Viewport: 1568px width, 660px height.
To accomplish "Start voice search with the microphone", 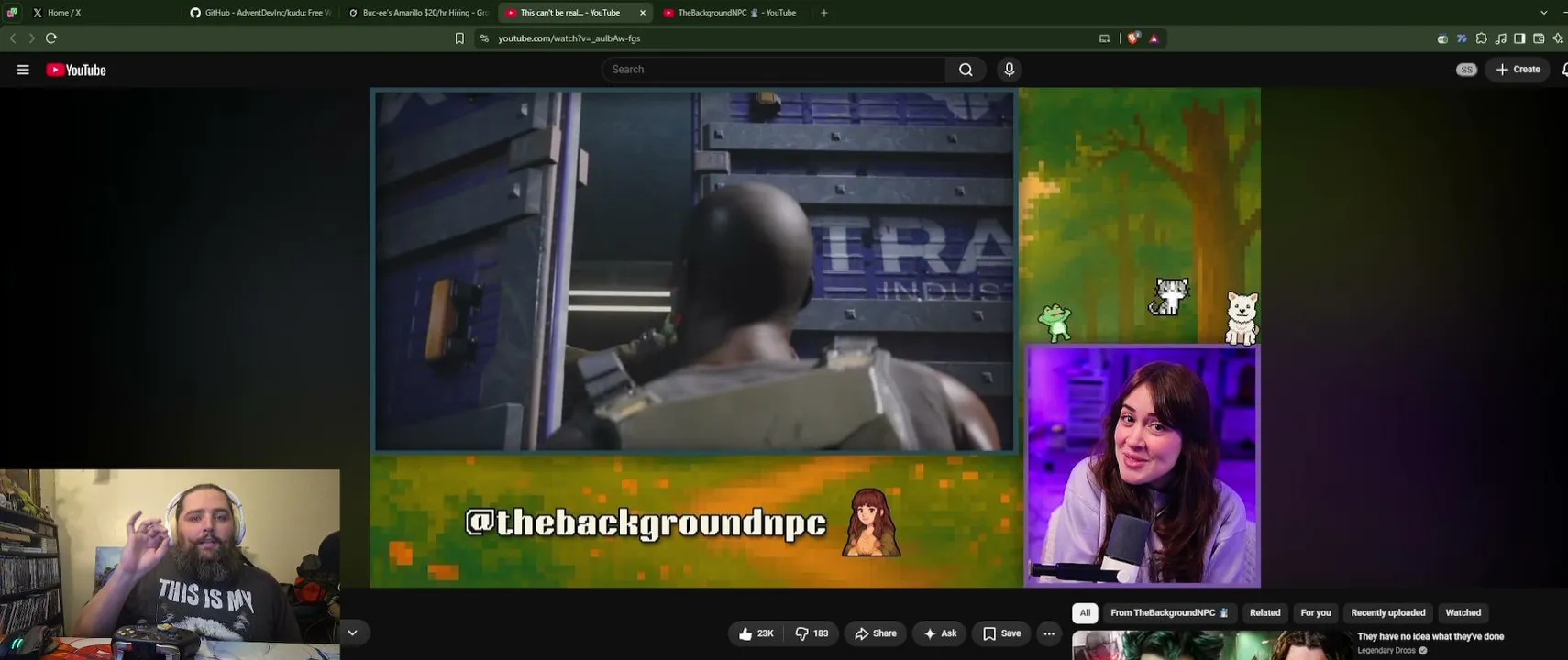I will (x=1010, y=70).
